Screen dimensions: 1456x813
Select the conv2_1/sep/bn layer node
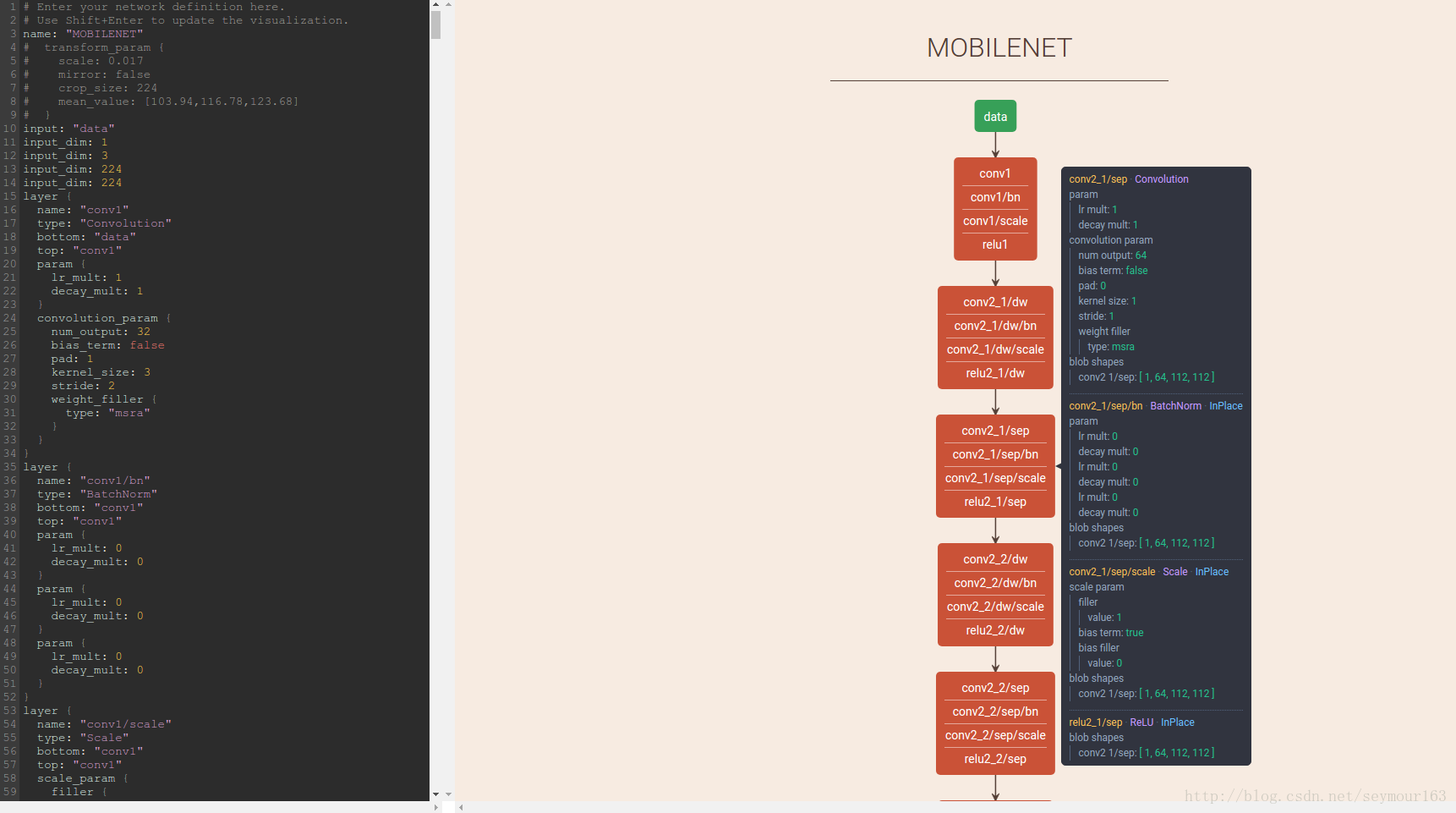[x=995, y=454]
